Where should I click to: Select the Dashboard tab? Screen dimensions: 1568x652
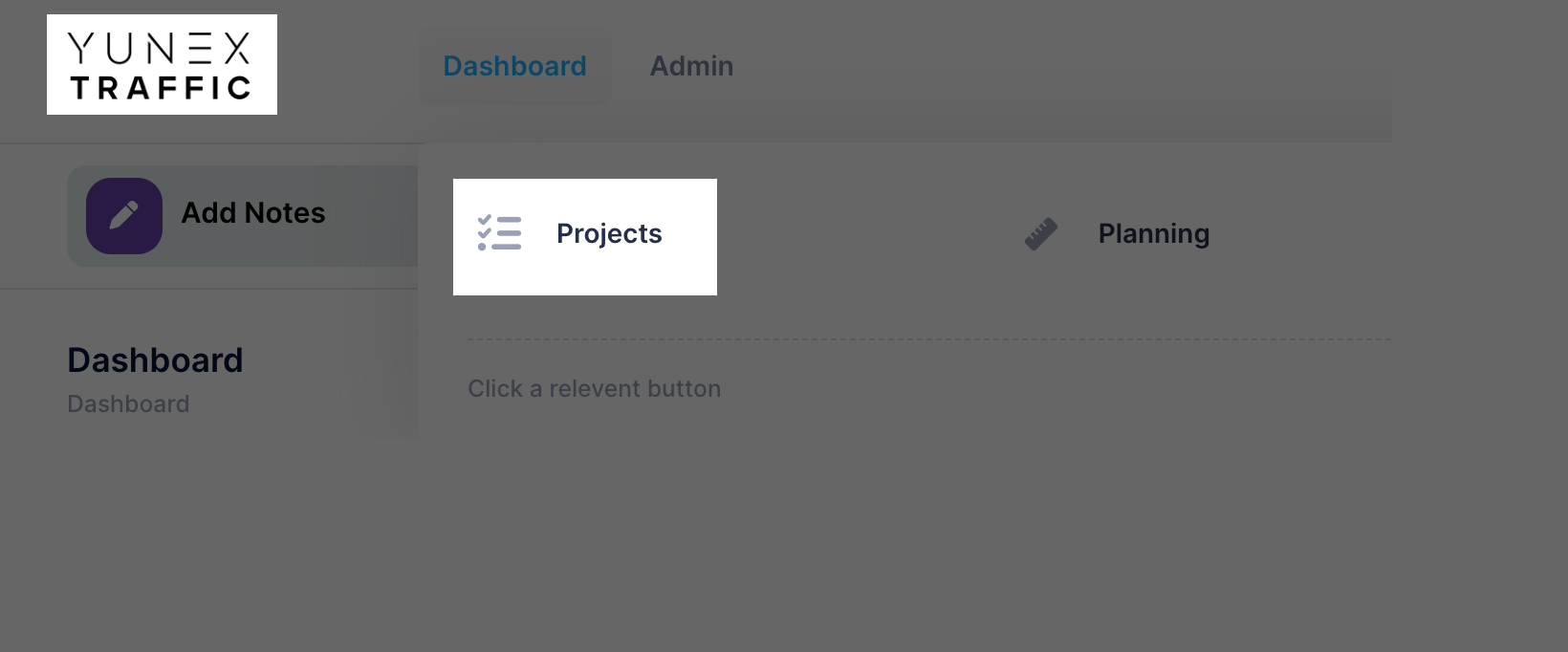point(514,65)
